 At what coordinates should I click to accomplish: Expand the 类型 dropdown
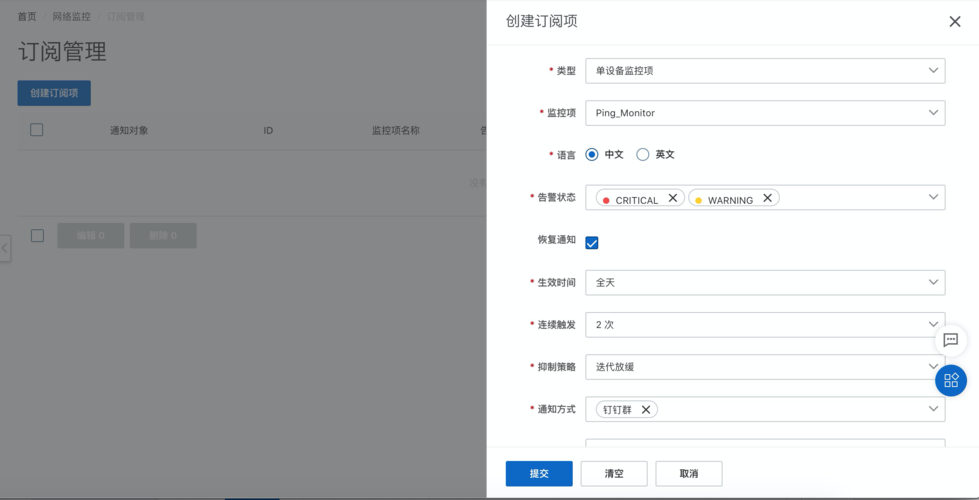pos(765,71)
